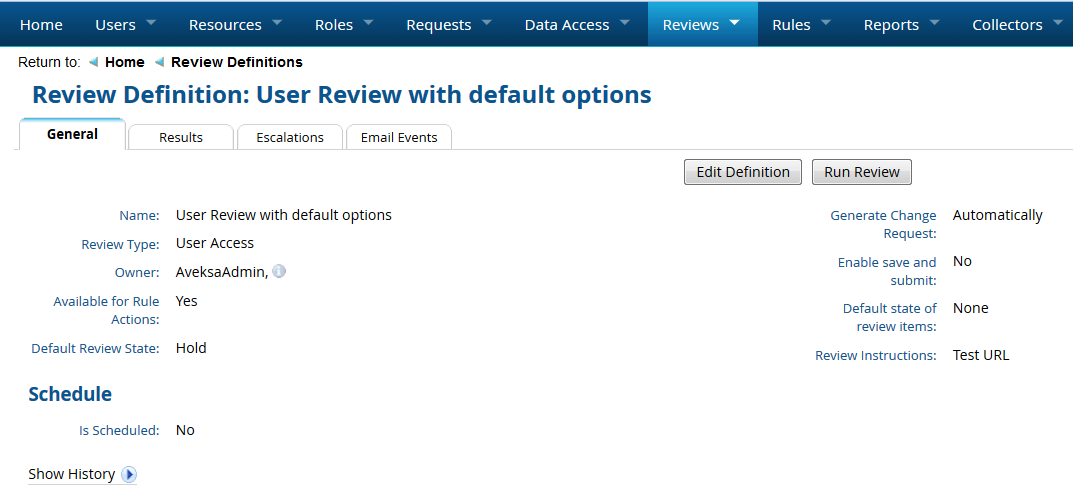Open the Roles dropdown menu

point(343,24)
